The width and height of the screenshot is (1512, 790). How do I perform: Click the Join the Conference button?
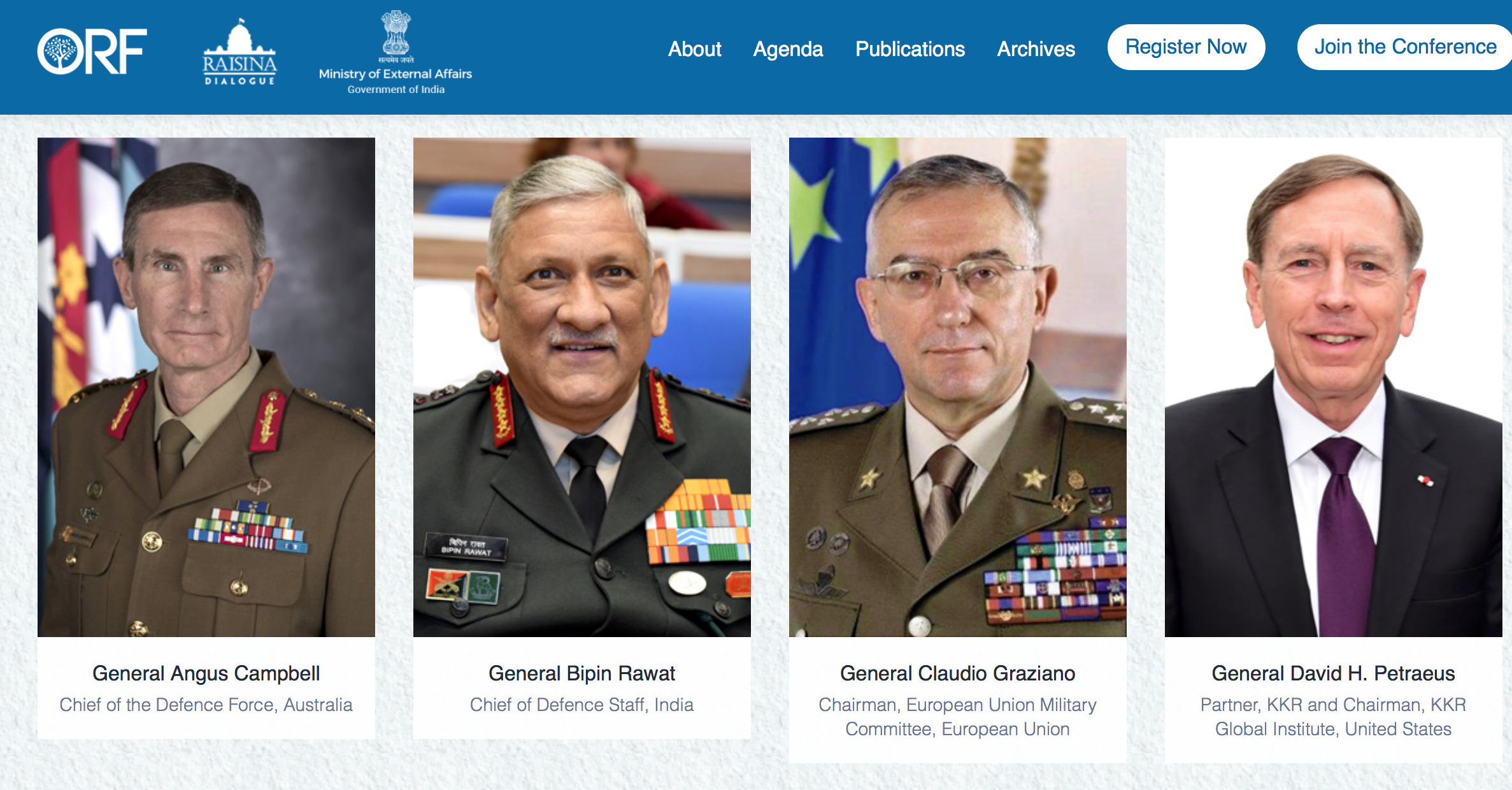click(x=1405, y=47)
